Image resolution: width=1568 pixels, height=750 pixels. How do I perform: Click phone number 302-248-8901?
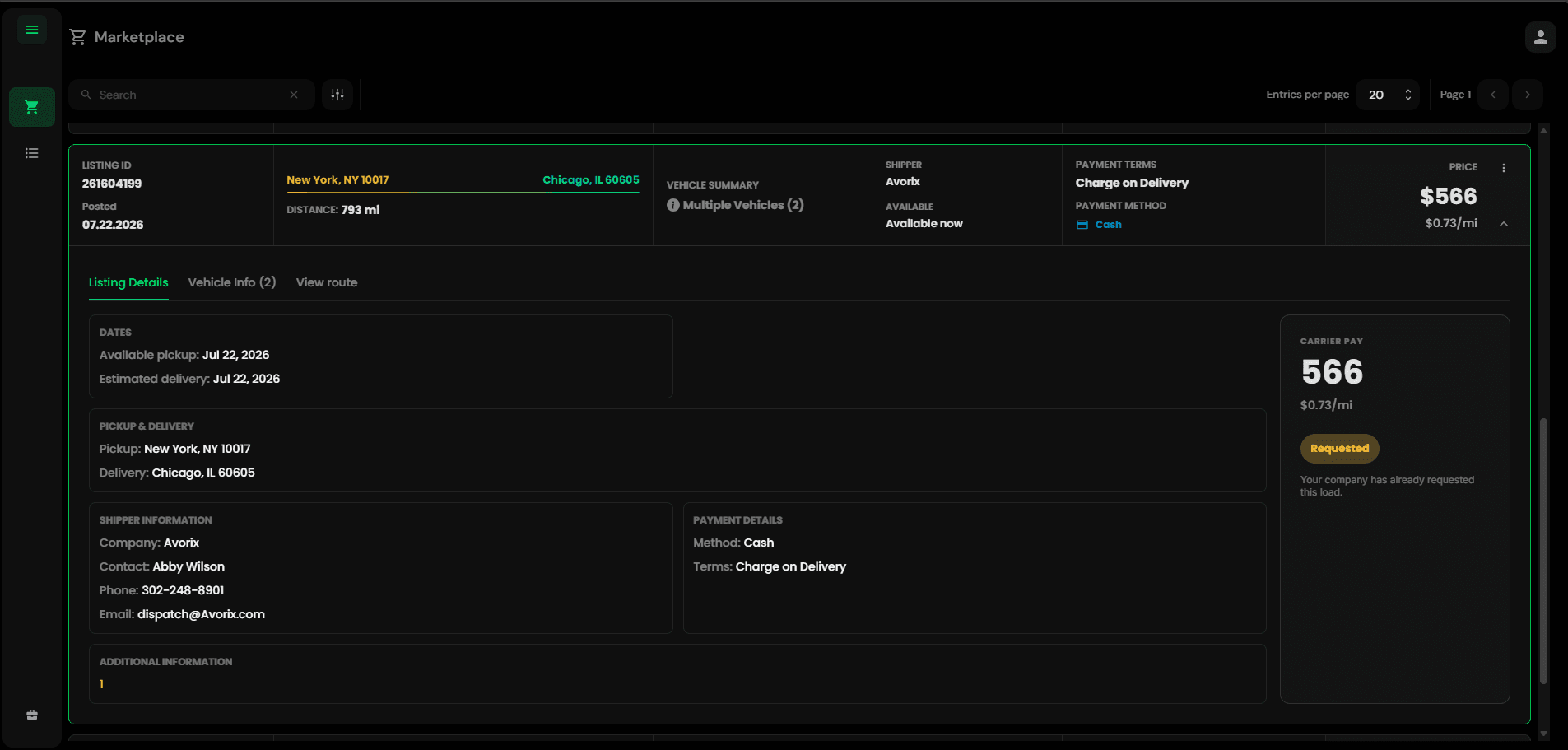click(183, 590)
